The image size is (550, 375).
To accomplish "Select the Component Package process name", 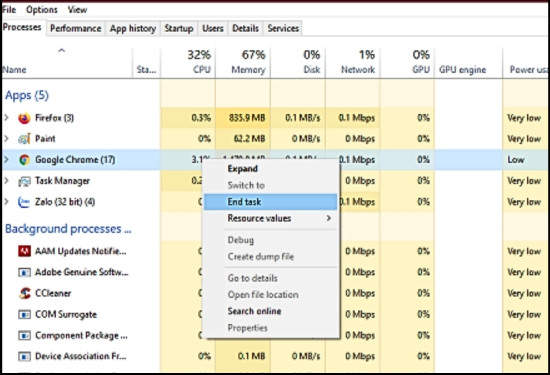I will (x=81, y=335).
